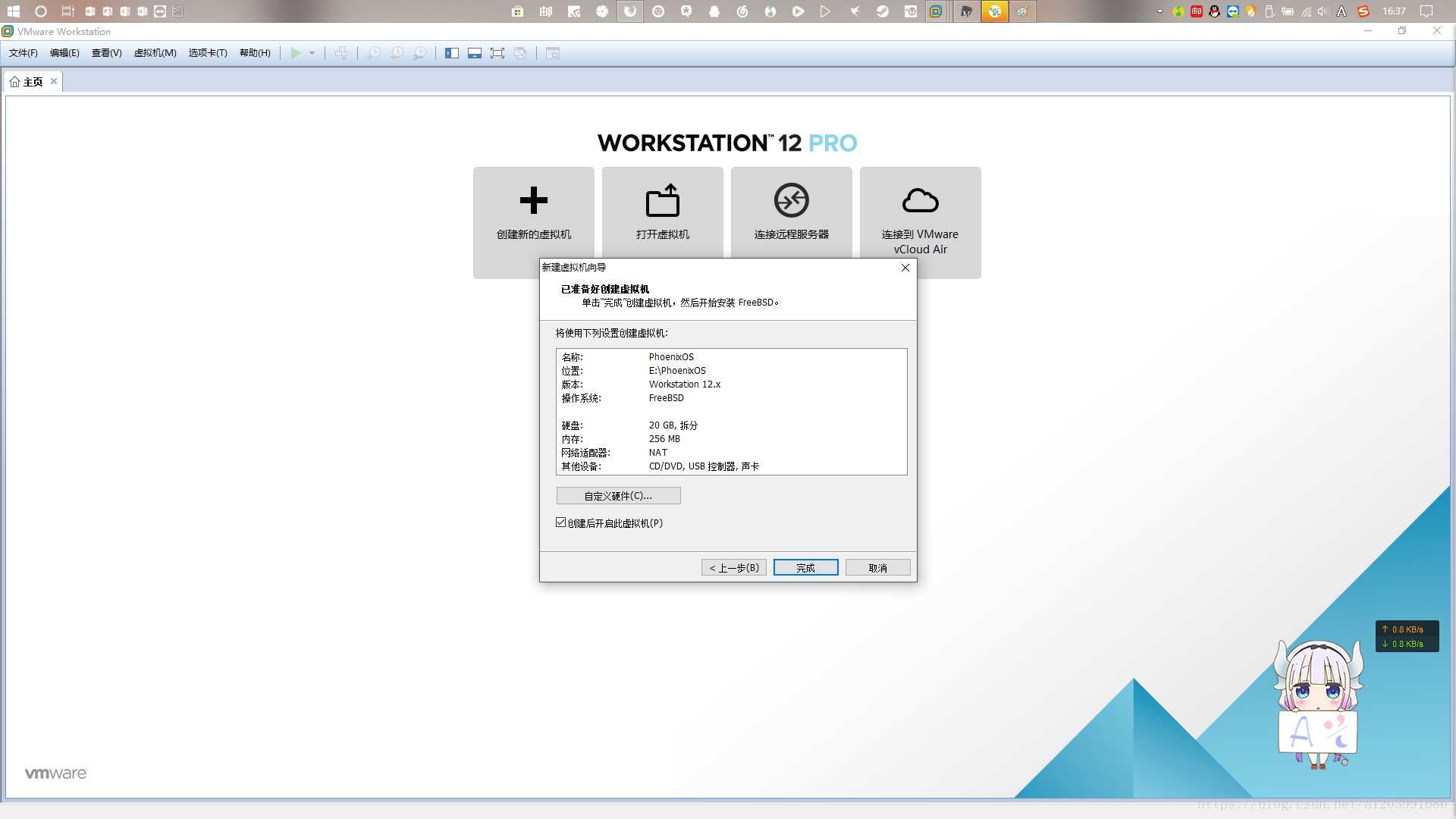The height and width of the screenshot is (819, 1456).
Task: Close the new virtual machine wizard dialog
Action: pyautogui.click(x=905, y=268)
